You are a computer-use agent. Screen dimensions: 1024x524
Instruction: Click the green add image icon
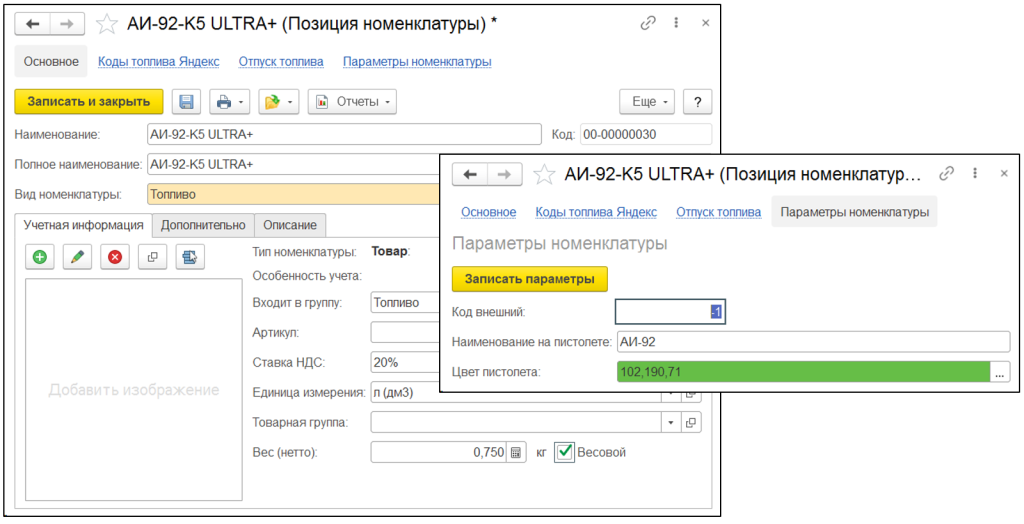pyautogui.click(x=40, y=257)
